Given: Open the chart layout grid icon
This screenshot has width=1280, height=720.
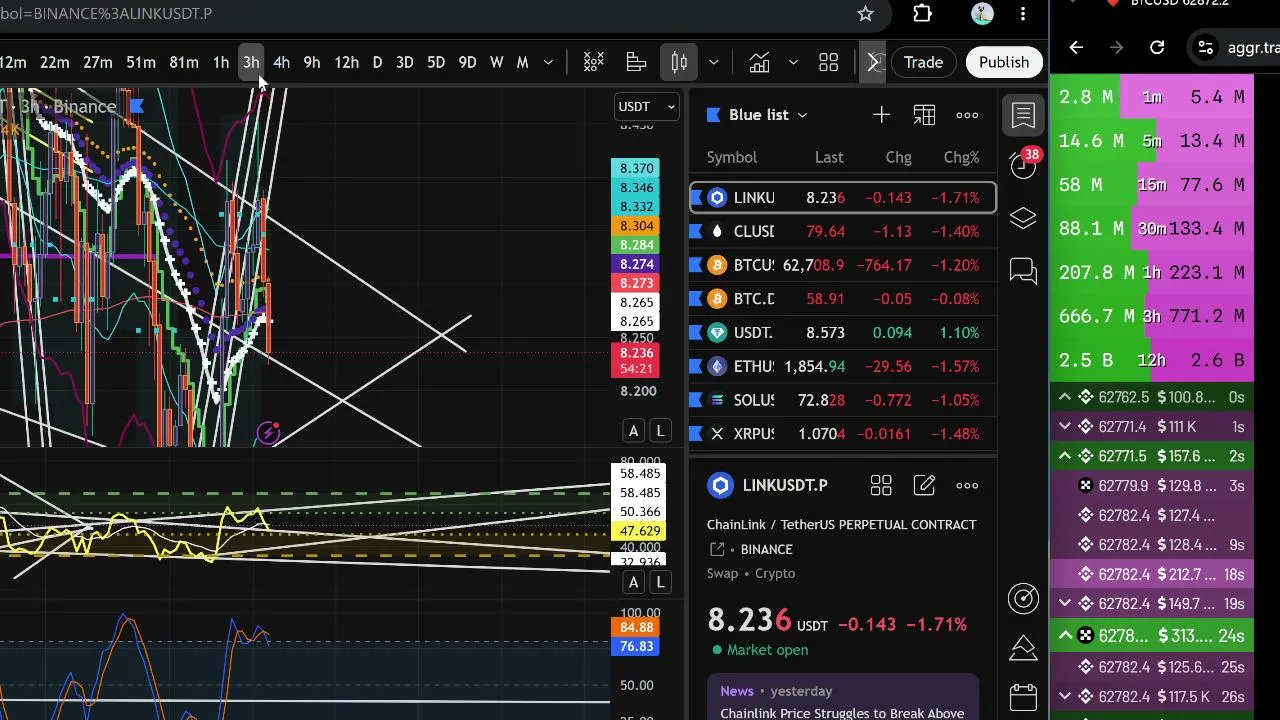Looking at the screenshot, I should 828,63.
